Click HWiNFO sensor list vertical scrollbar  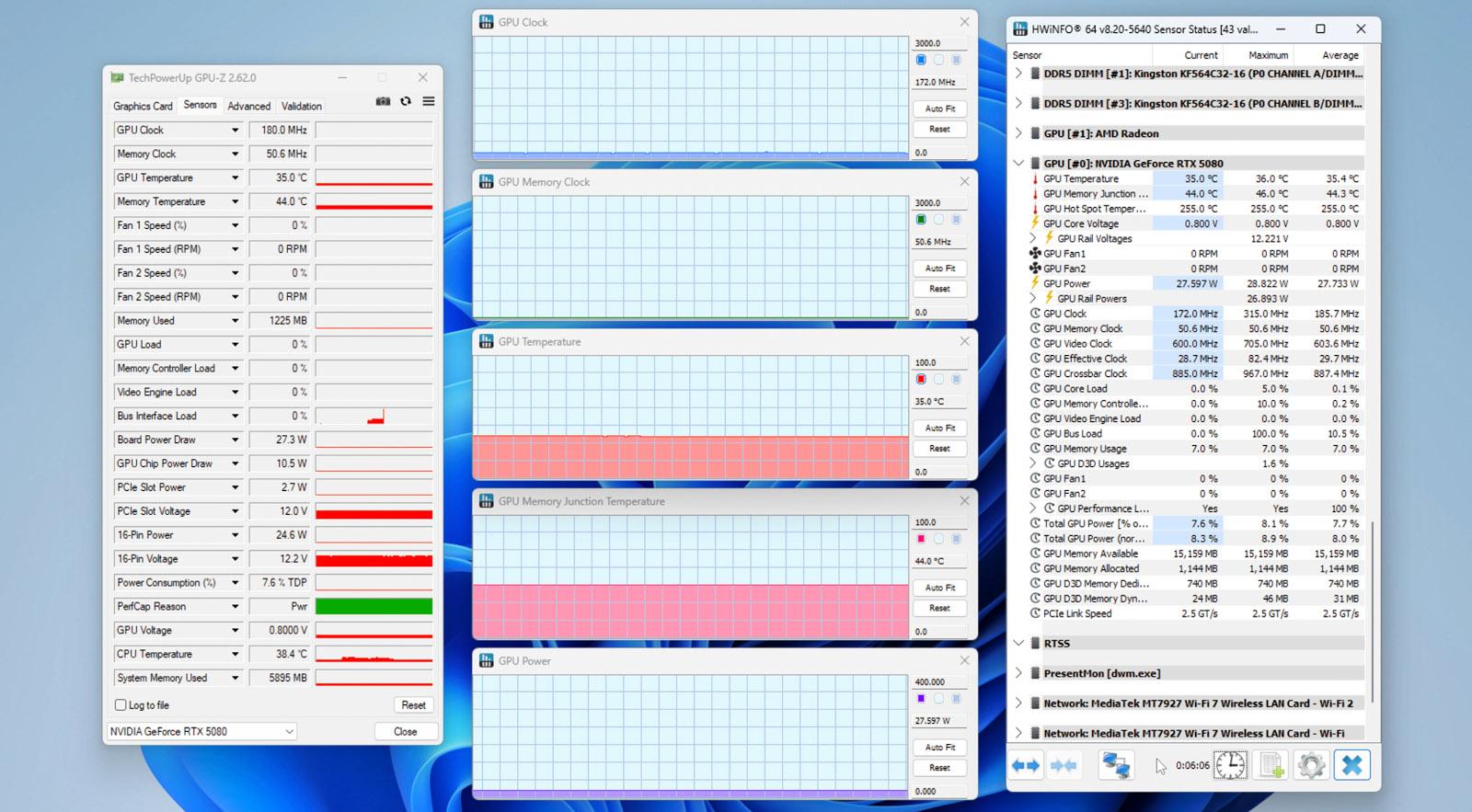(x=1372, y=612)
